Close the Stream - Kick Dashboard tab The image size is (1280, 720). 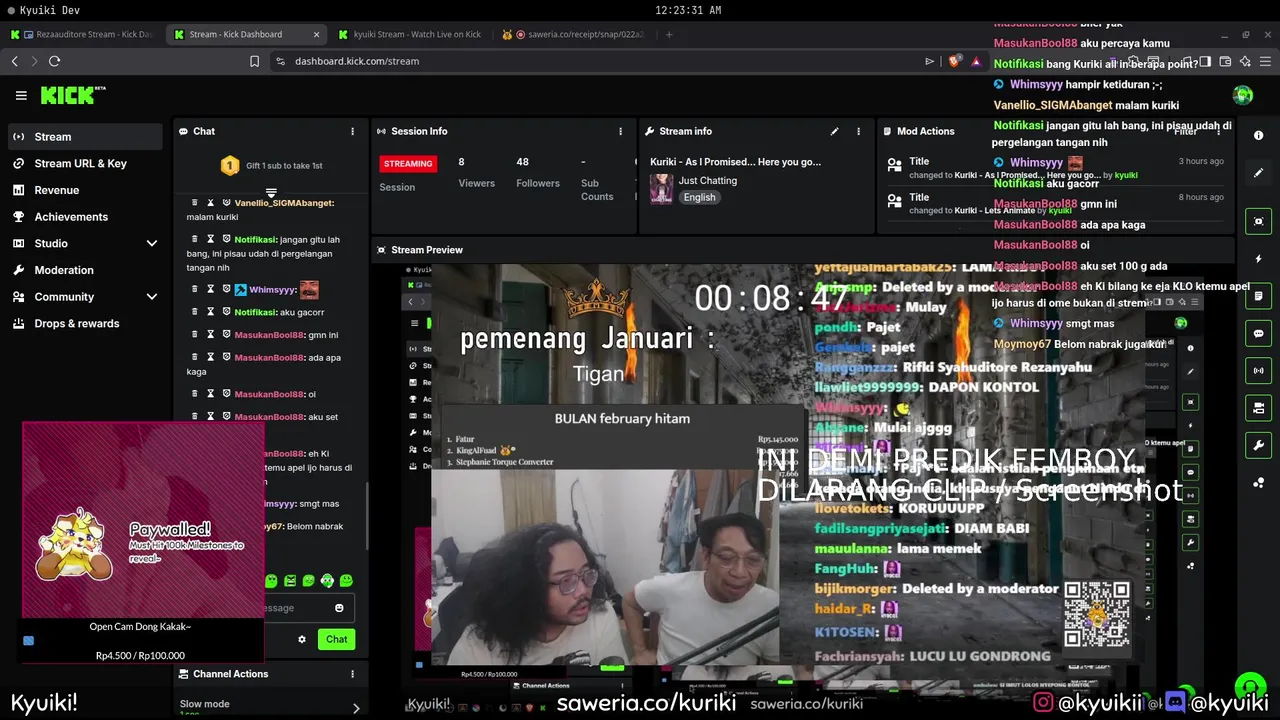pos(316,34)
